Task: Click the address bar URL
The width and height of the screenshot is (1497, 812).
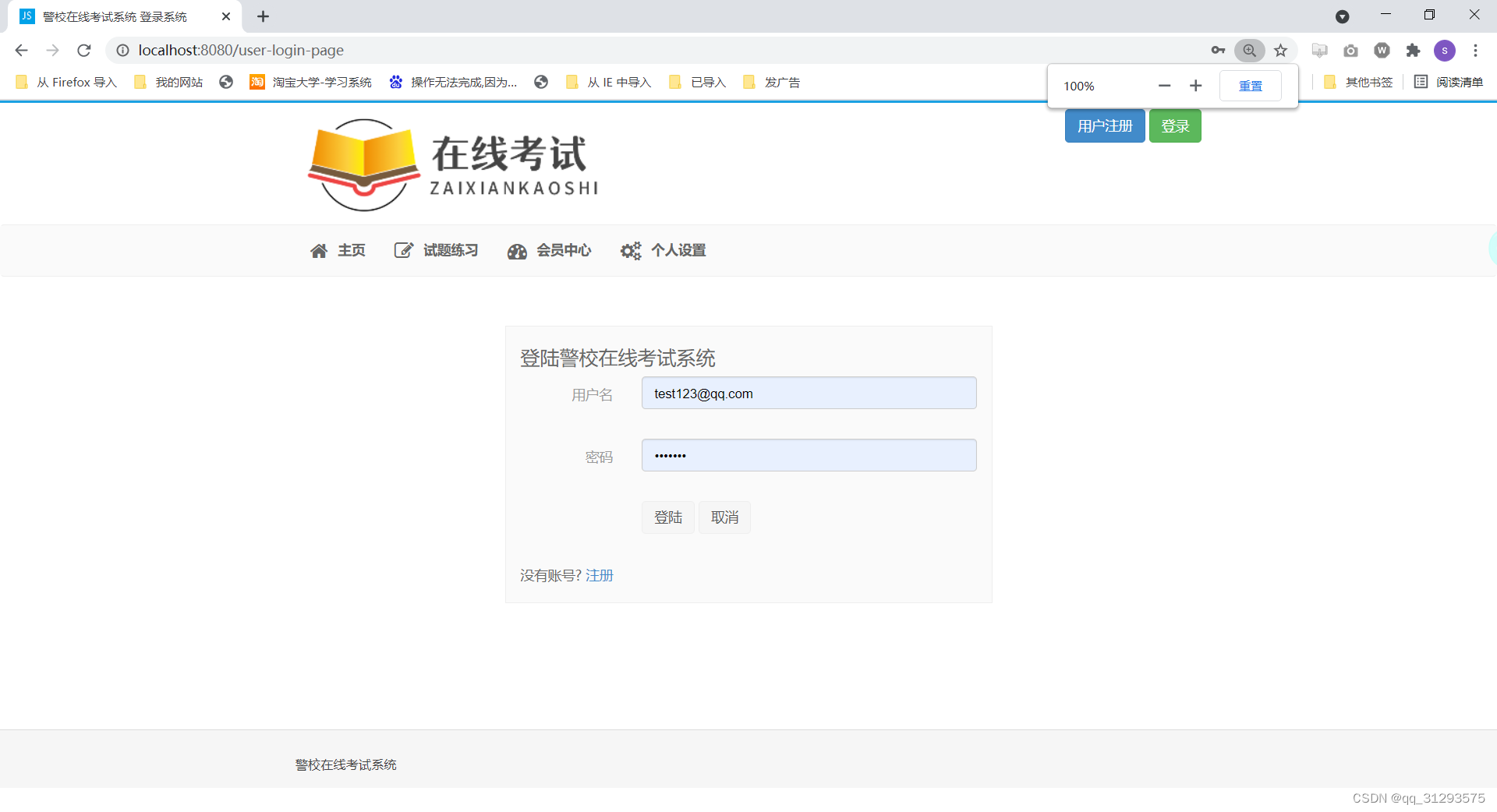Action: pyautogui.click(x=241, y=51)
